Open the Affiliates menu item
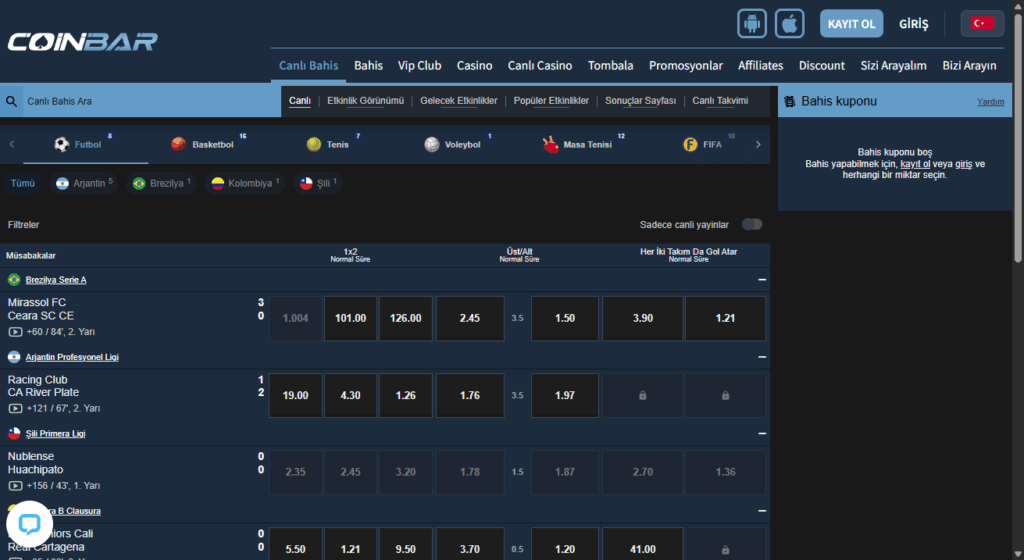 (760, 65)
